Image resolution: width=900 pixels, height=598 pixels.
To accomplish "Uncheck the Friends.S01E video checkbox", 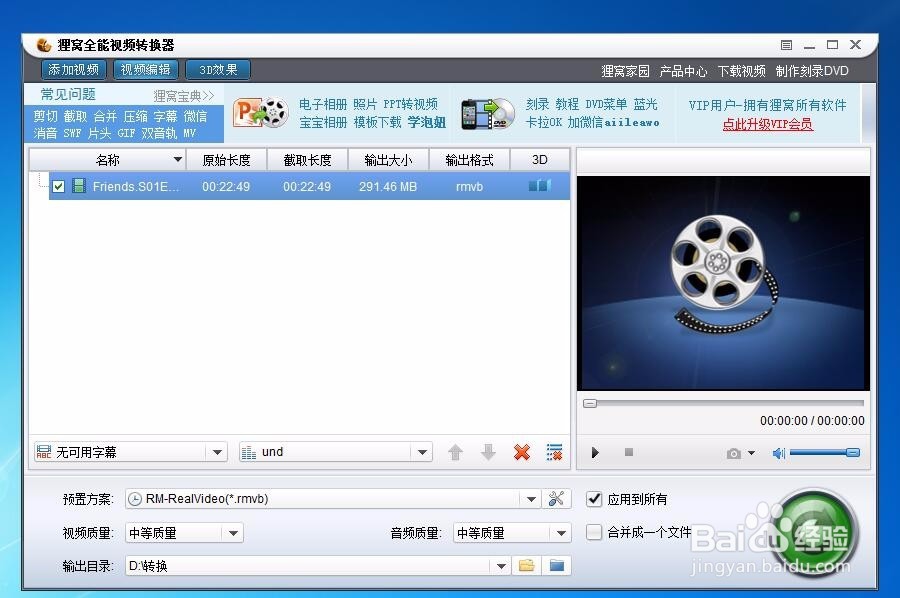I will click(x=58, y=187).
